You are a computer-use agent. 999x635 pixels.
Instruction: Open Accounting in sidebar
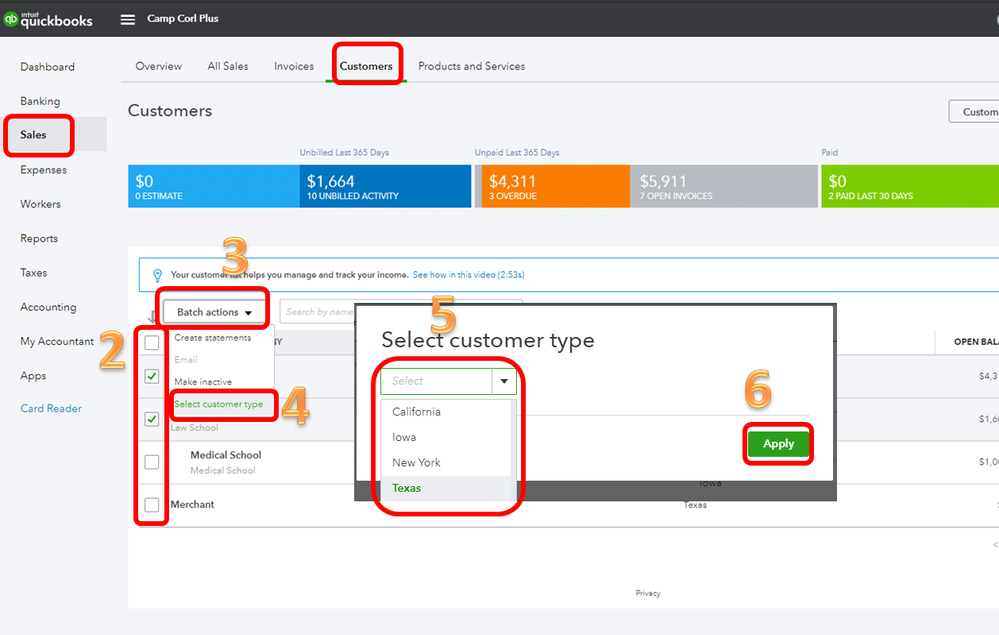48,307
